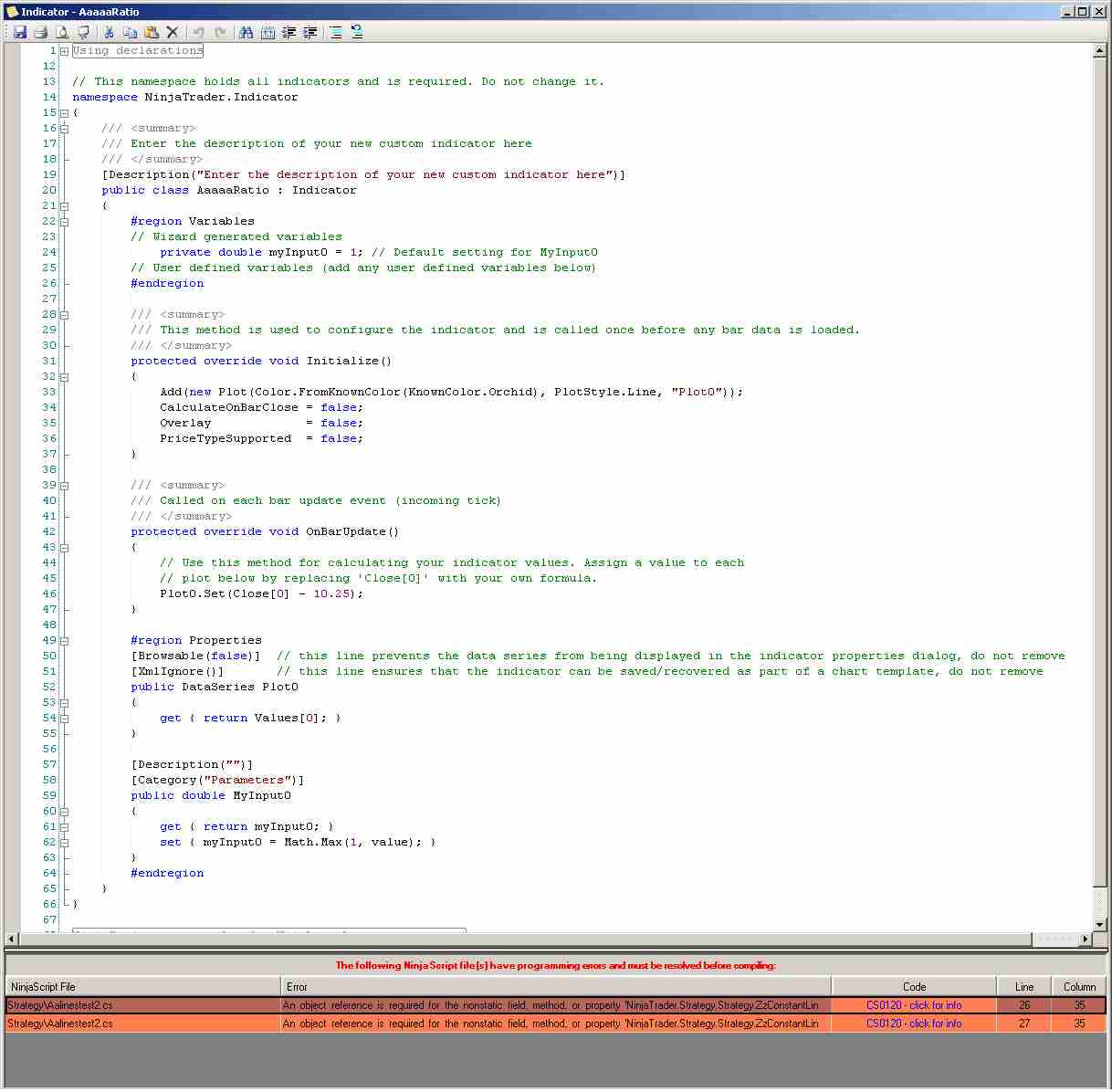This screenshot has height=1092, width=1112.
Task: Sort errors by the Error column header
Action: click(556, 986)
